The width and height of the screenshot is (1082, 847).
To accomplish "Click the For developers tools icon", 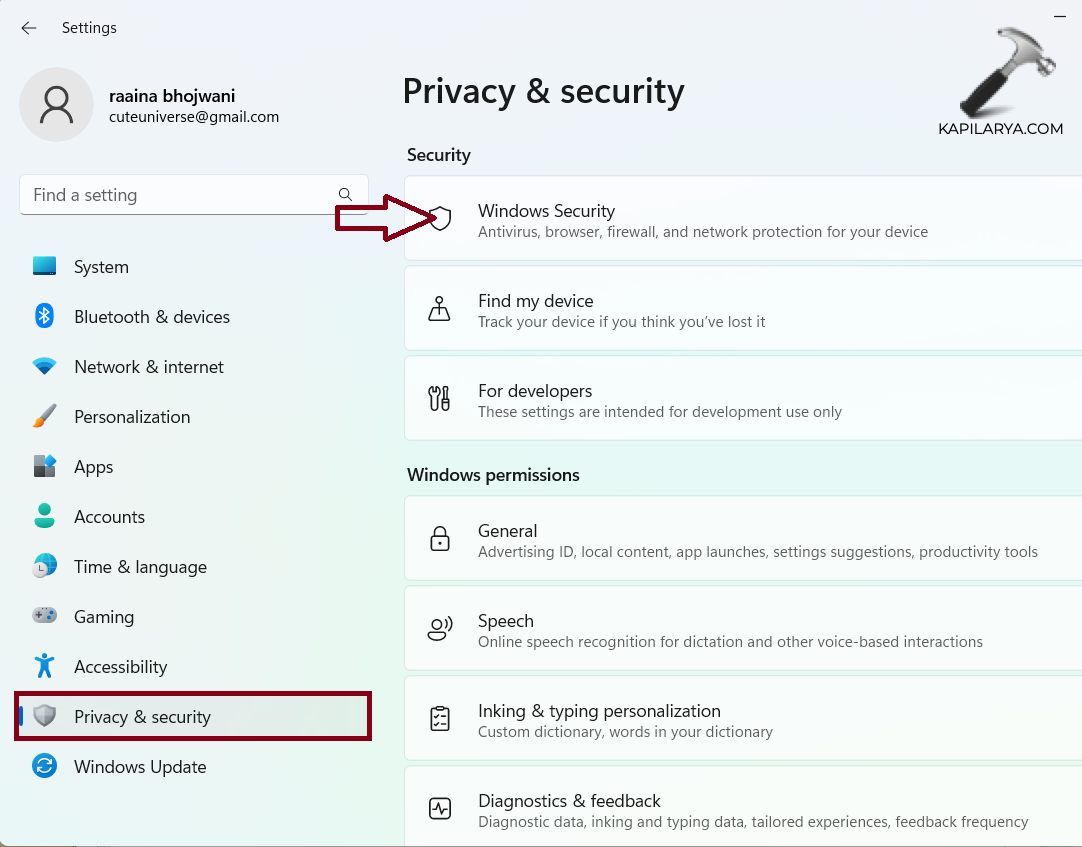I will pos(439,399).
